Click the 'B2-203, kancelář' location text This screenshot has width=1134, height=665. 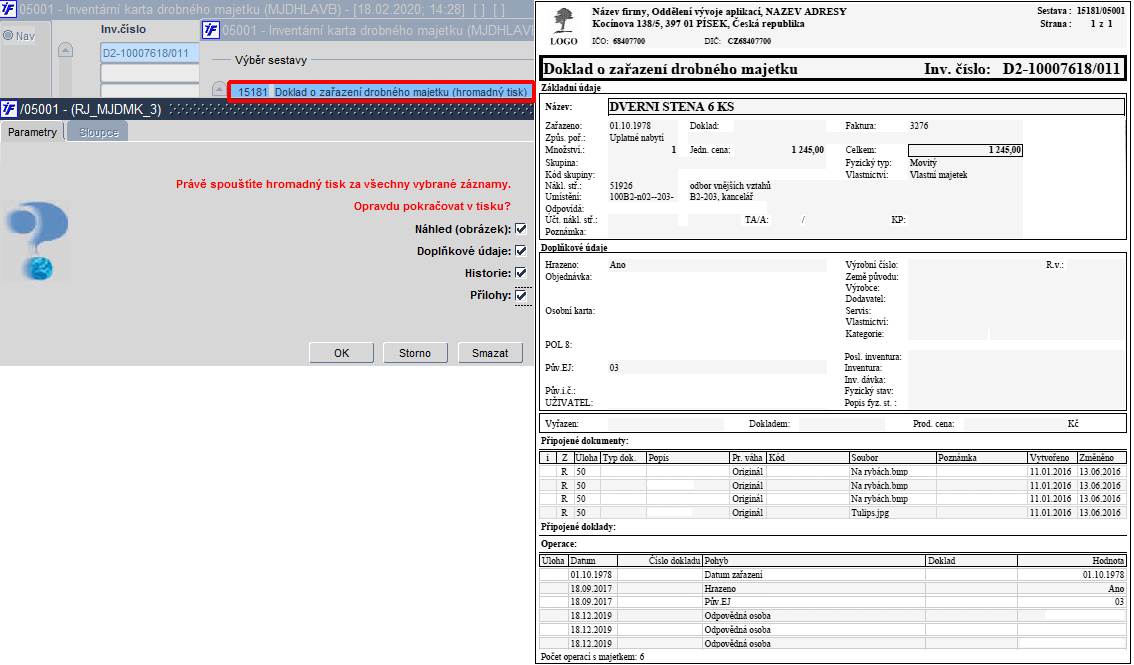point(721,197)
